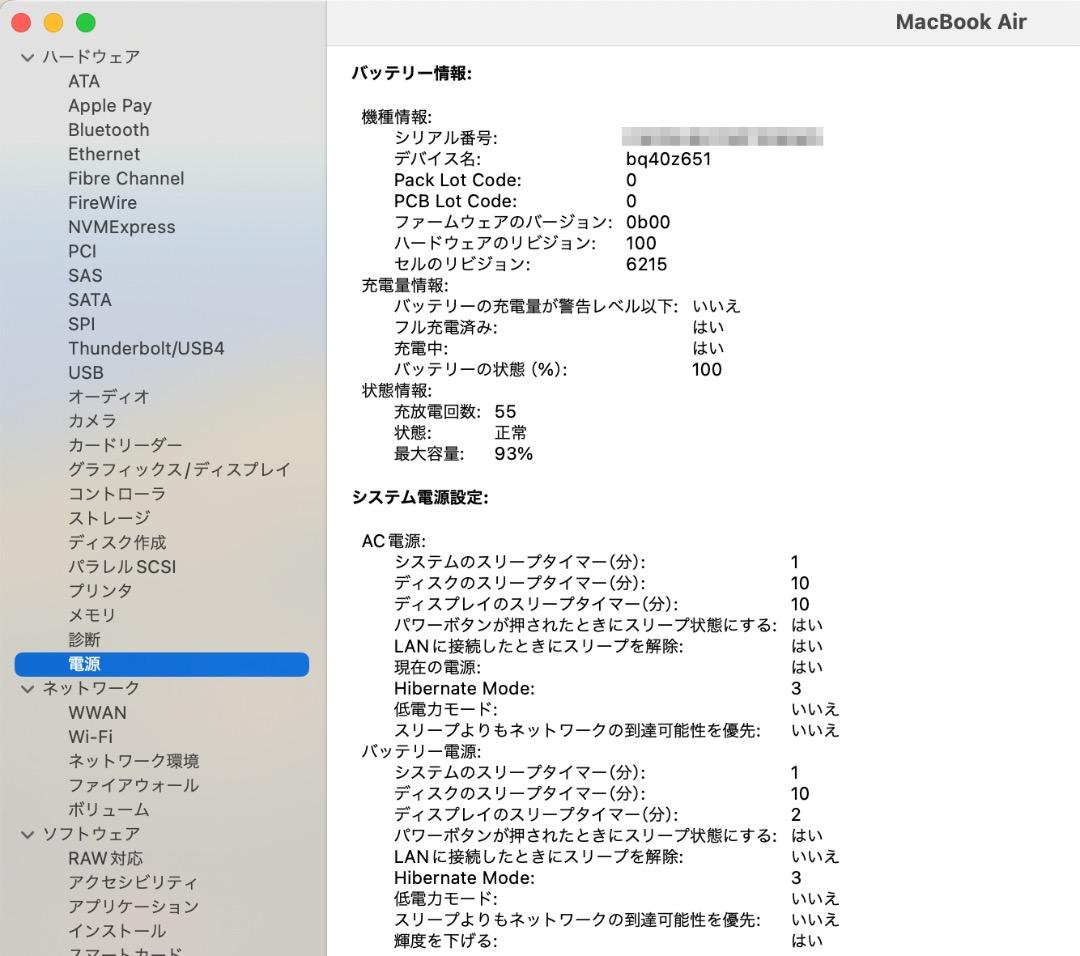Open Wi-Fi network information
This screenshot has width=1080, height=956.
coord(92,736)
